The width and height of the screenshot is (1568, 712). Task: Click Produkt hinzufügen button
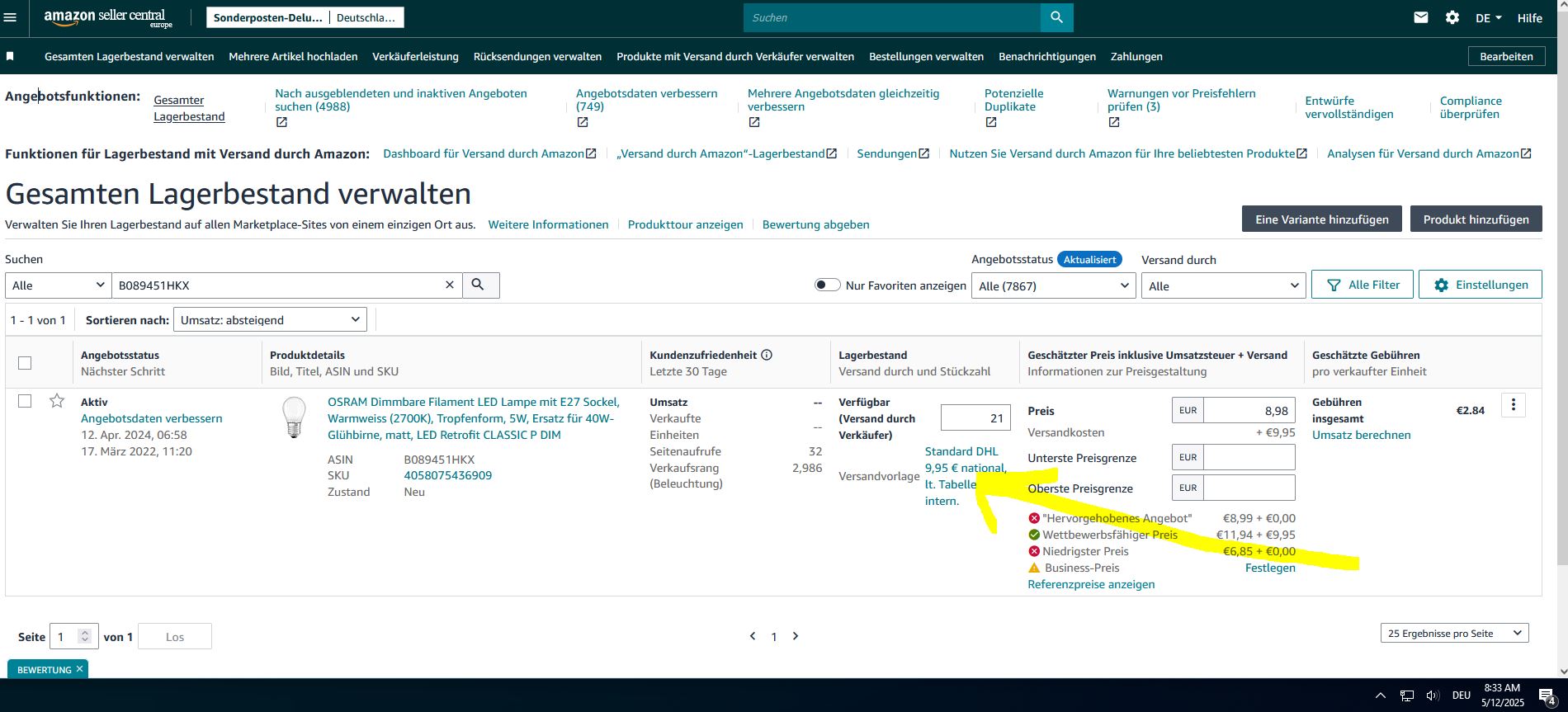coord(1476,219)
